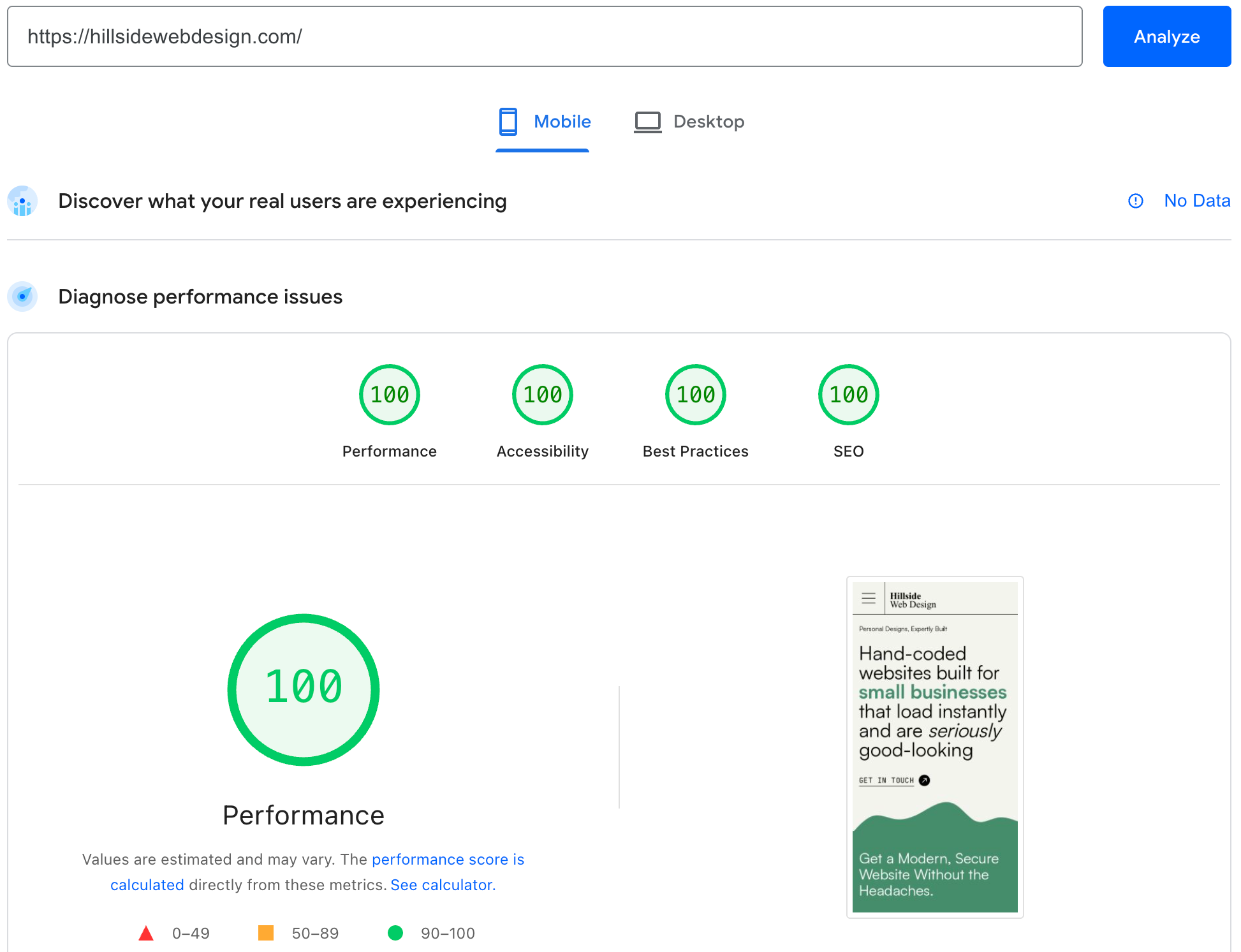Select the SEO score circle
This screenshot has height=952, width=1241.
(x=848, y=394)
